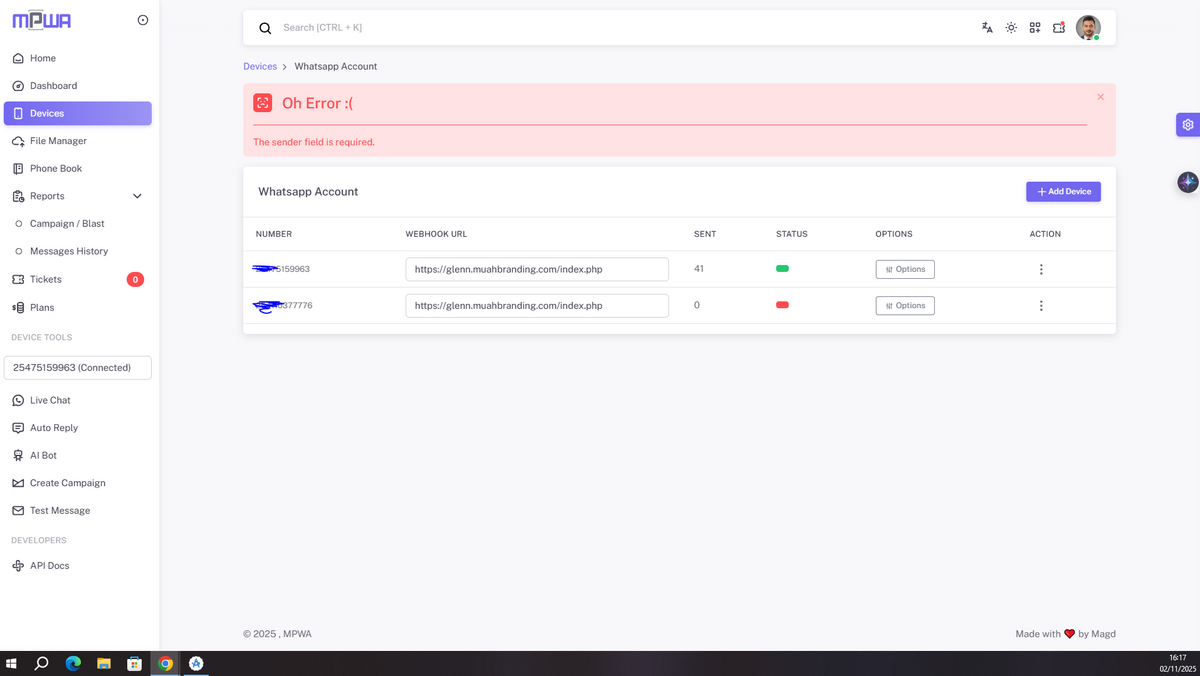
Task: Toggle the sidebar collapse circle icon
Action: point(143,20)
